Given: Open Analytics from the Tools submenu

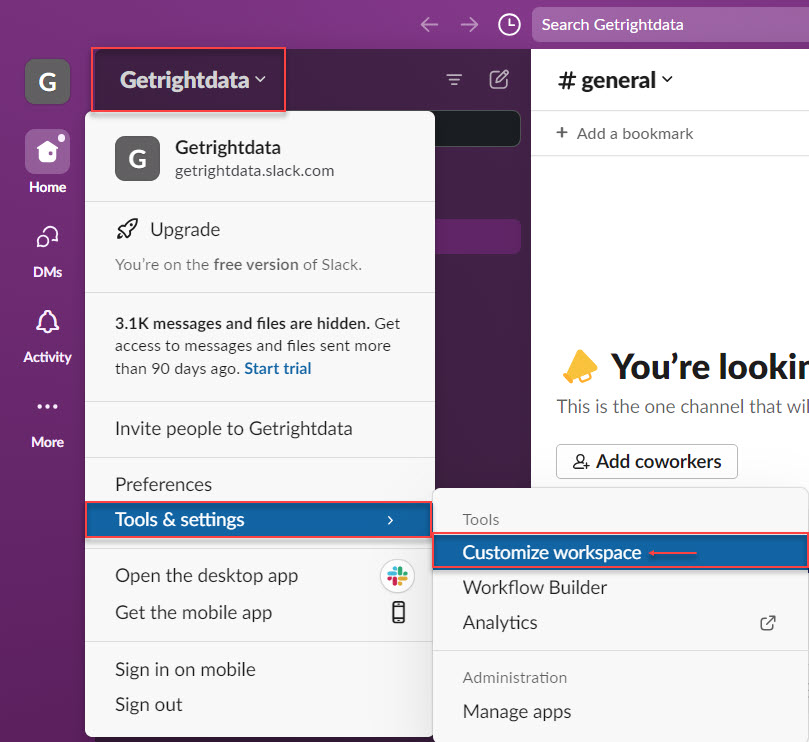Looking at the screenshot, I should click(620, 623).
